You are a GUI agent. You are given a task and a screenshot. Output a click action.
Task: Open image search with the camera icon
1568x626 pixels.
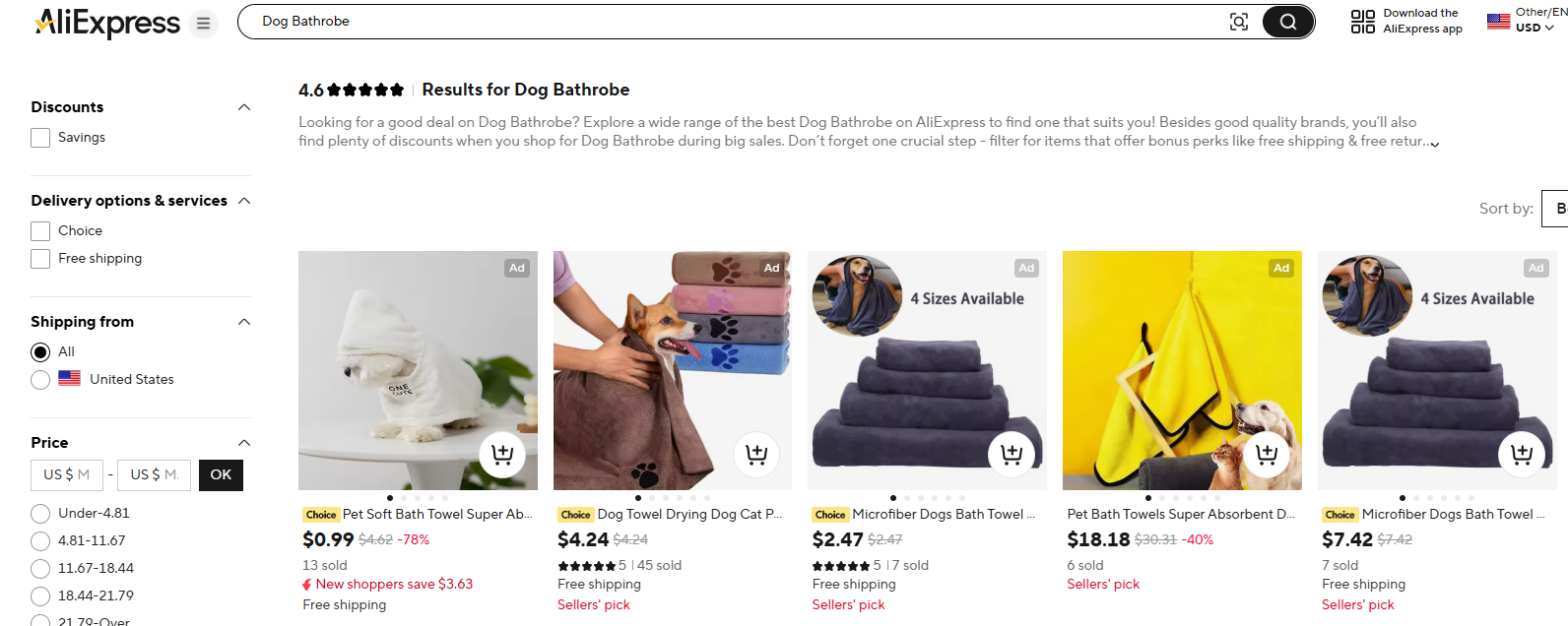[x=1239, y=21]
